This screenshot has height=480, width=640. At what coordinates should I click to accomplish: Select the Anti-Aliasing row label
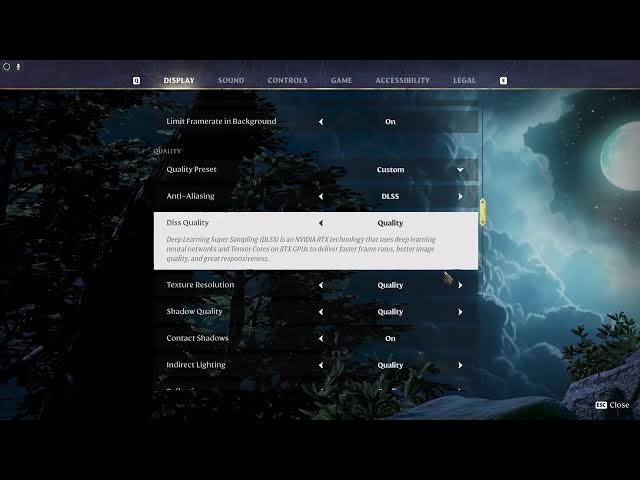tap(190, 196)
